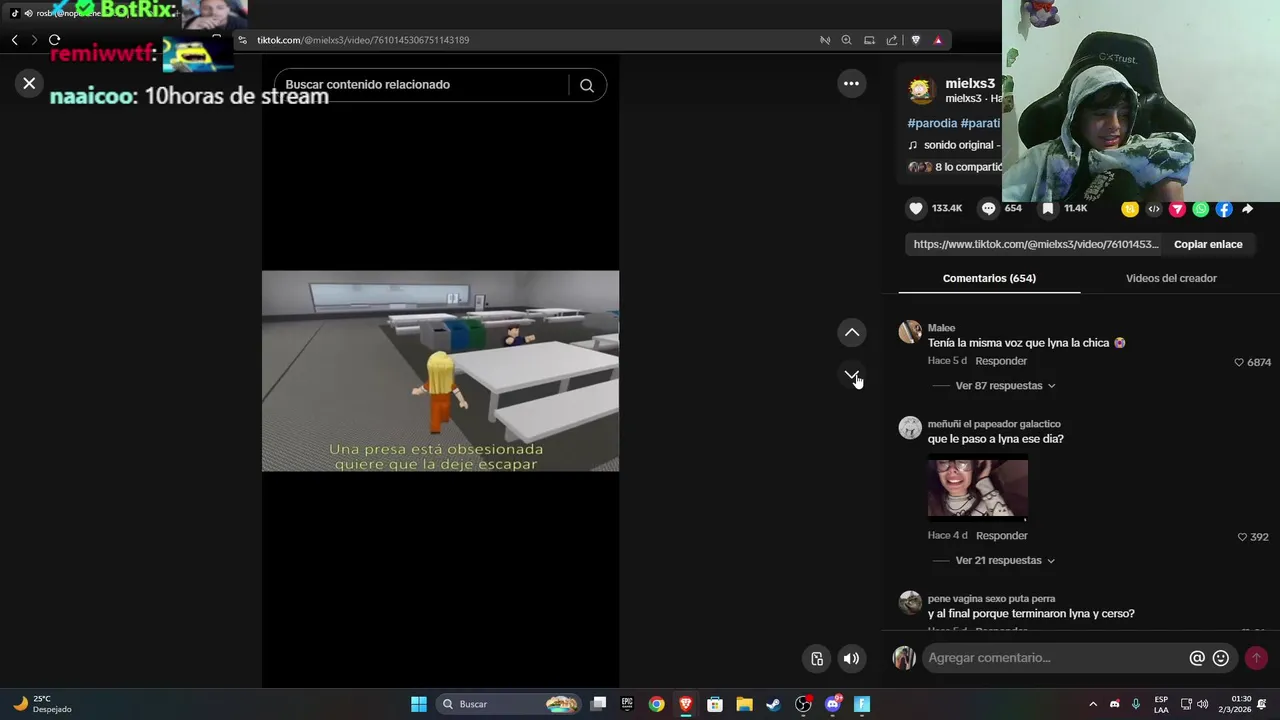Send to friends with the red paper-plane icon
Image resolution: width=1280 pixels, height=720 pixels.
point(1177,209)
